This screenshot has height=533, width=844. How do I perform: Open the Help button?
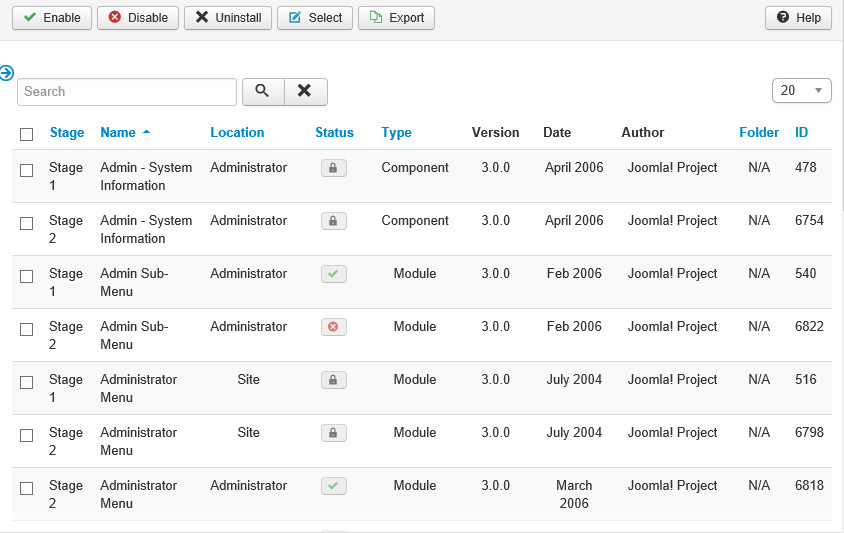tap(798, 17)
